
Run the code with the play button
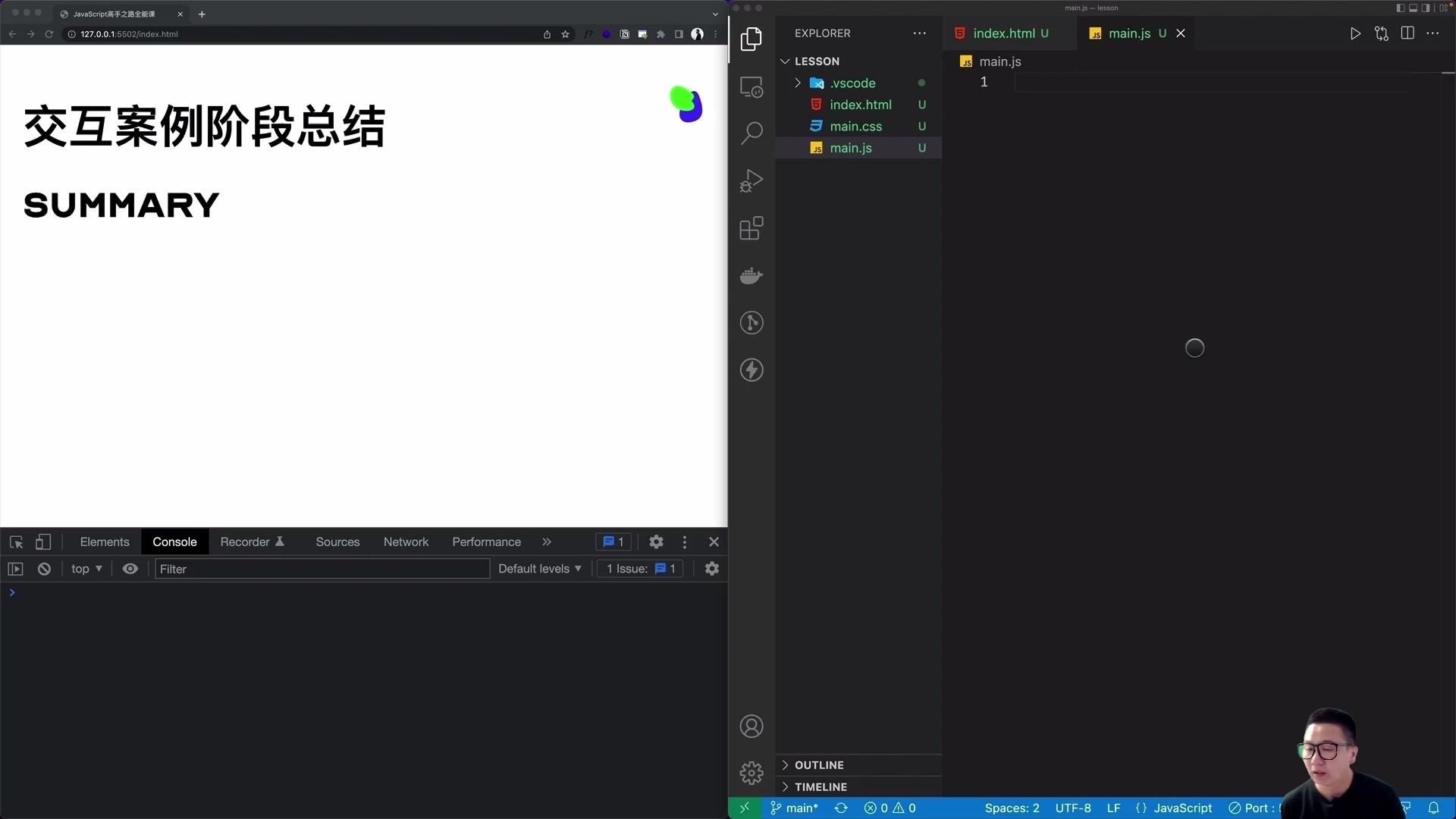click(1356, 33)
